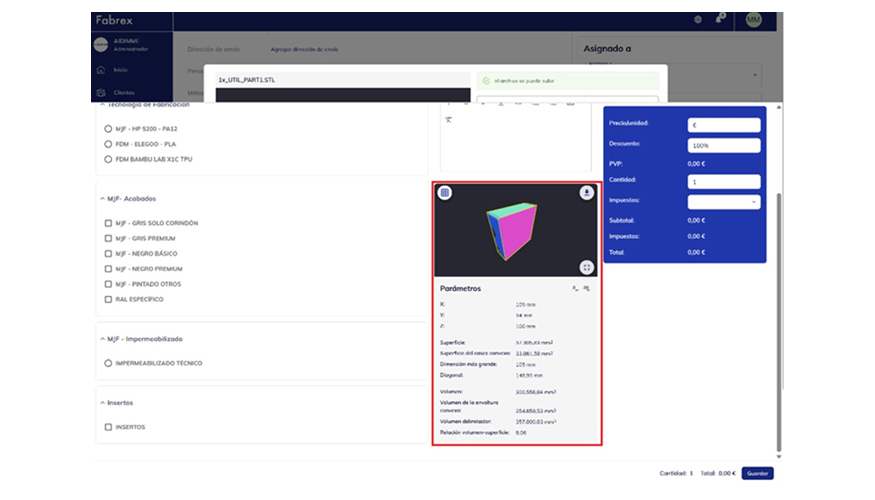Click the Clientes icon in sidebar
The image size is (875, 500).
point(100,93)
